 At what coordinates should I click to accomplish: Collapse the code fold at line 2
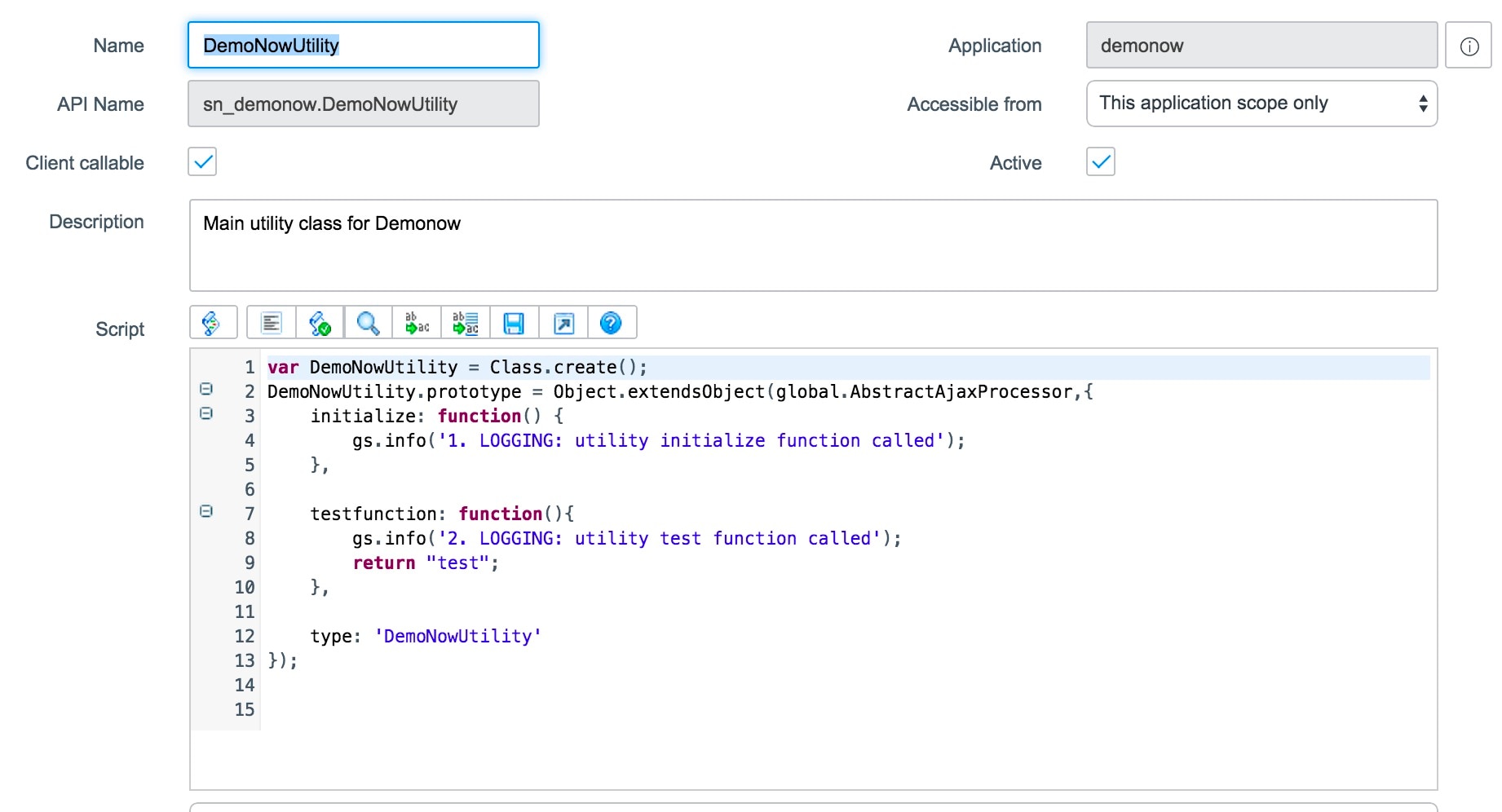(206, 390)
